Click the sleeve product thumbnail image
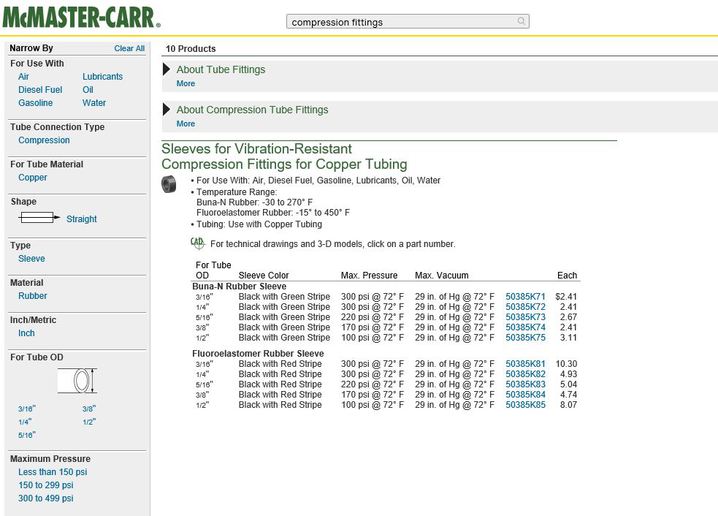This screenshot has width=718, height=516. 169,184
